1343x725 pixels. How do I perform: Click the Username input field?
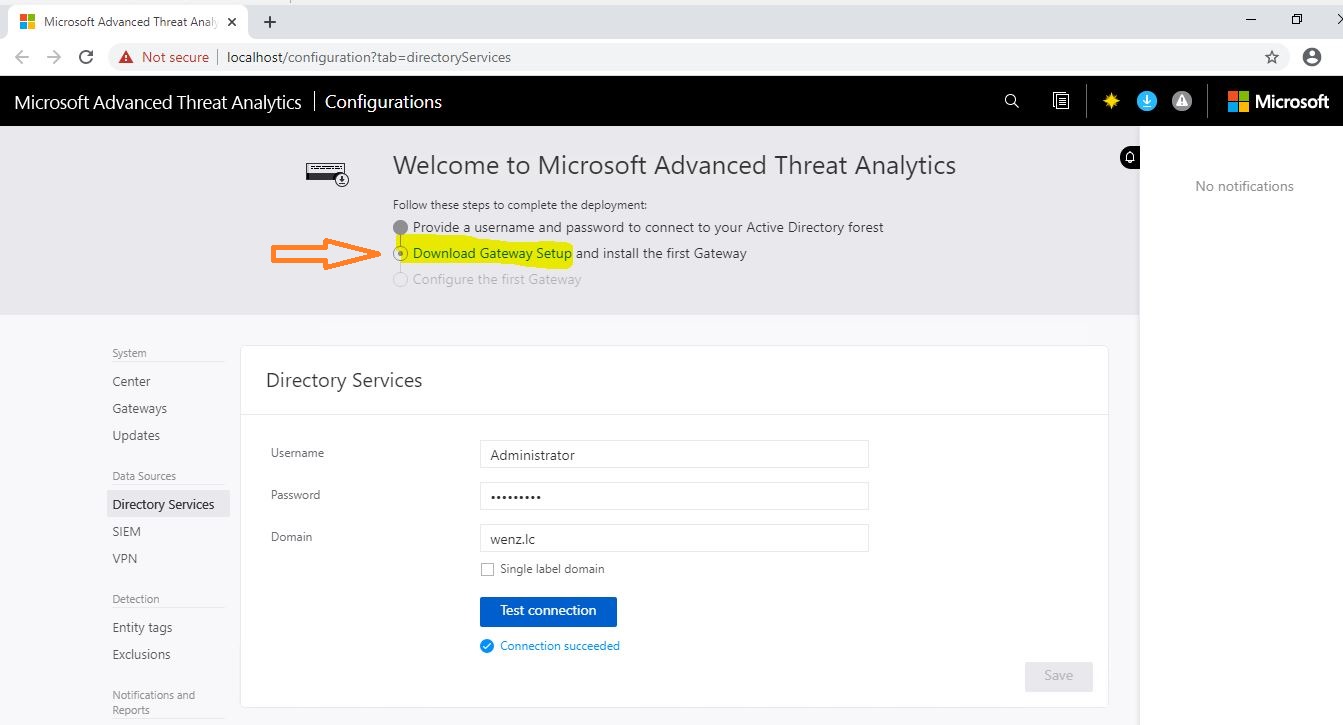click(674, 454)
